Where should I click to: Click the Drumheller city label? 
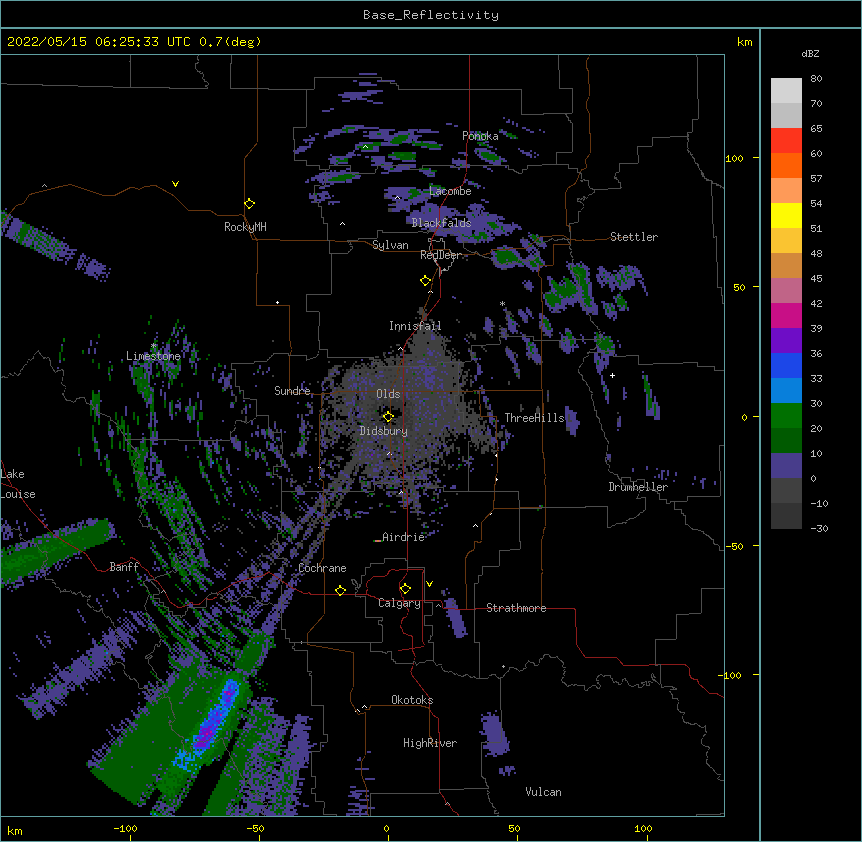tap(638, 487)
